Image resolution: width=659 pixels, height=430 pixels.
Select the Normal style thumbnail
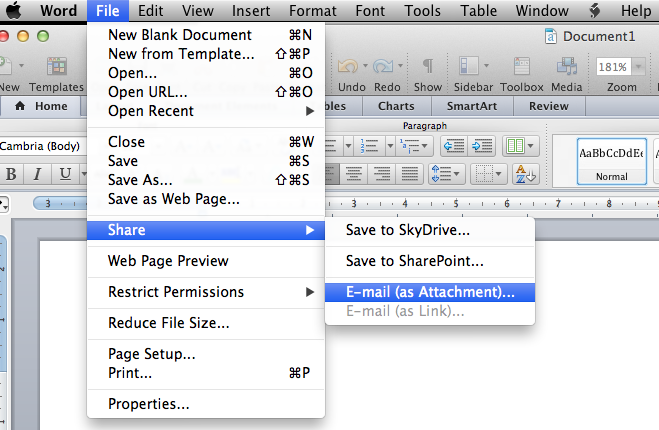coord(612,161)
